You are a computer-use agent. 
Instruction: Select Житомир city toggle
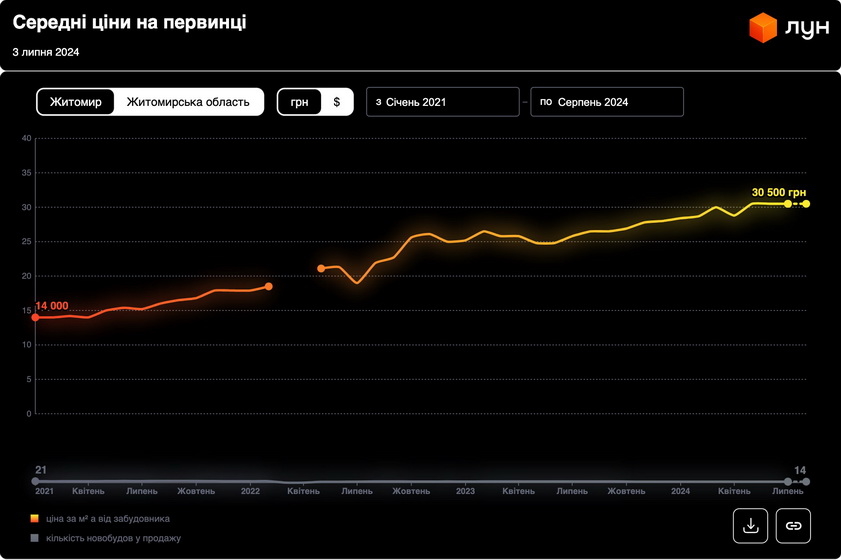tap(76, 102)
